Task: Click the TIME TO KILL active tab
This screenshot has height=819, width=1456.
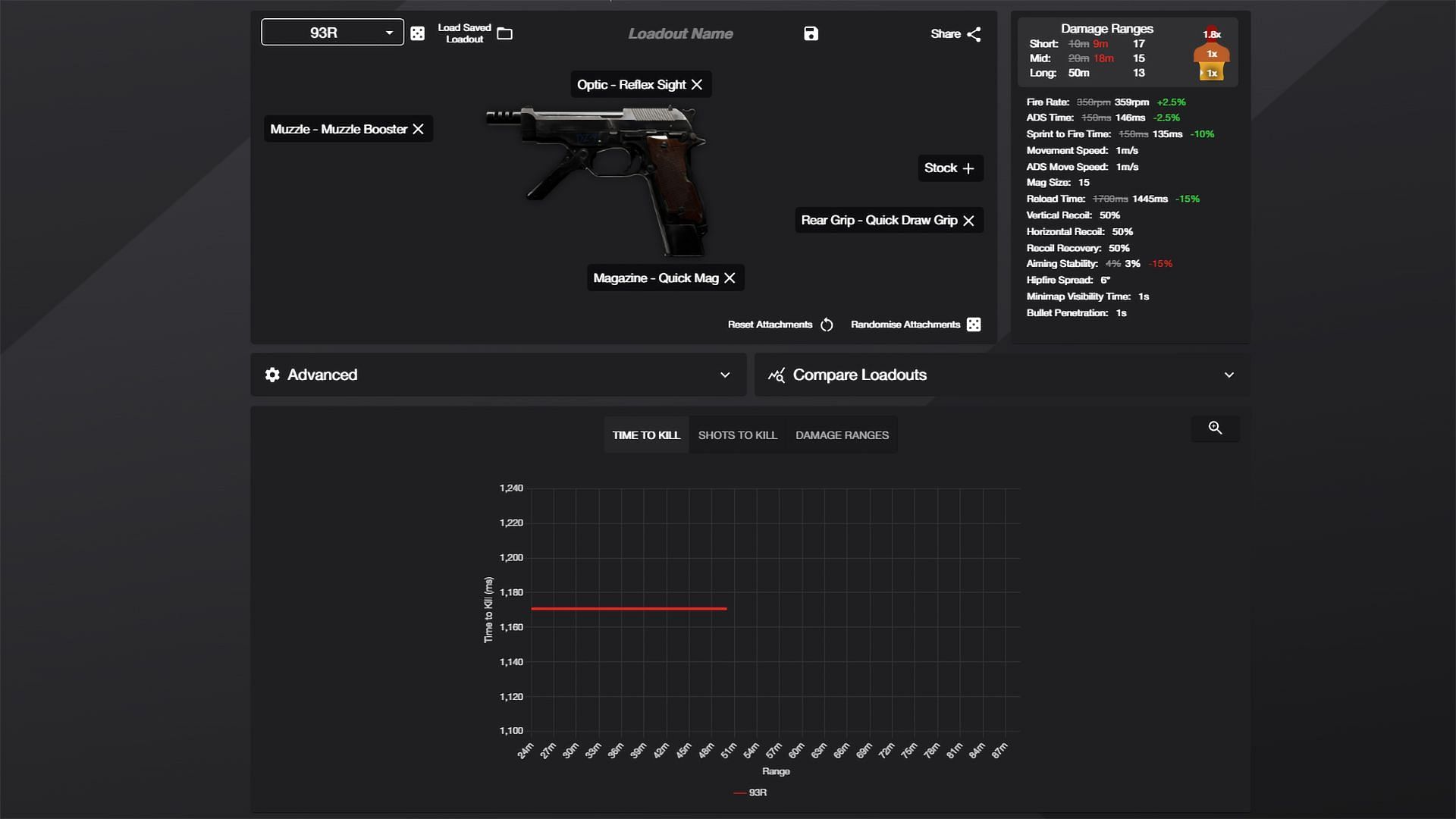Action: [x=647, y=435]
